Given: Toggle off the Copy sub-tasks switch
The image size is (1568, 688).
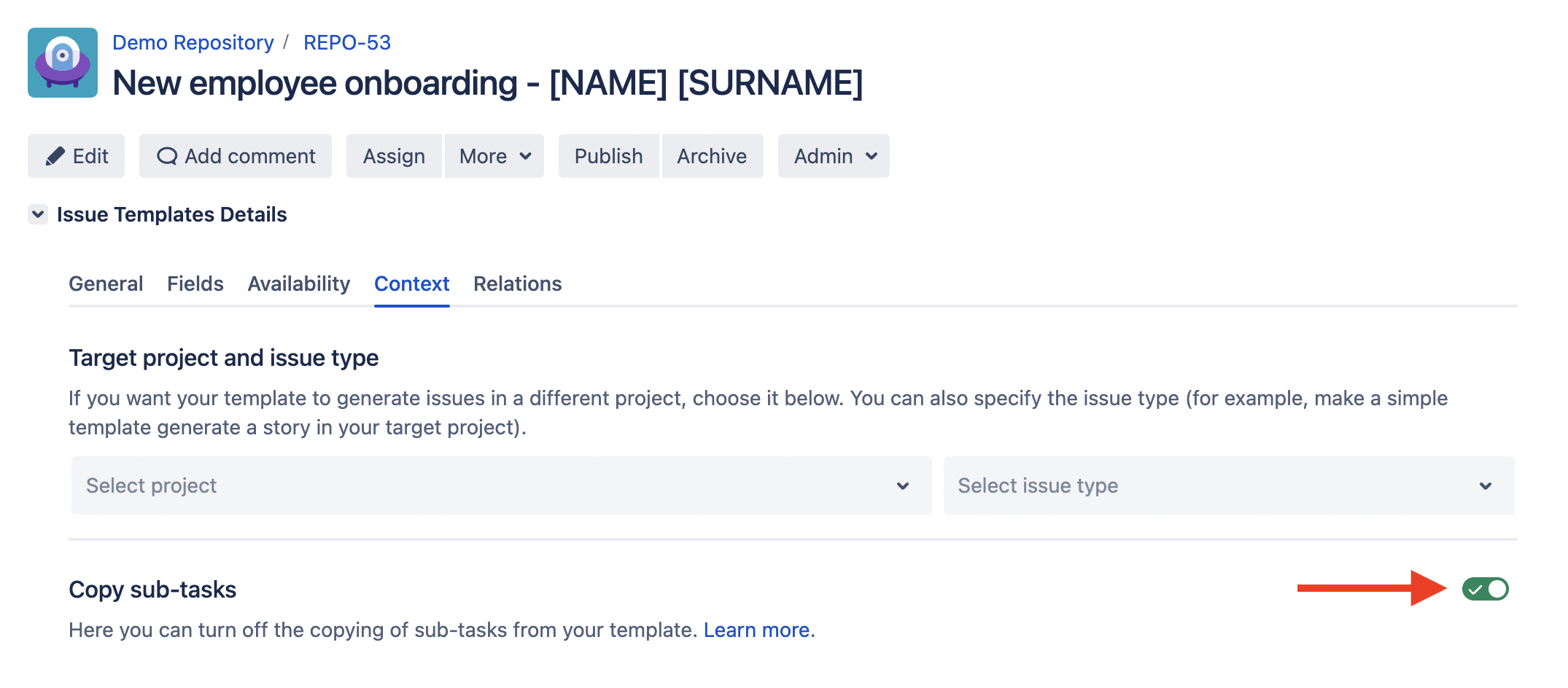Looking at the screenshot, I should point(1485,589).
